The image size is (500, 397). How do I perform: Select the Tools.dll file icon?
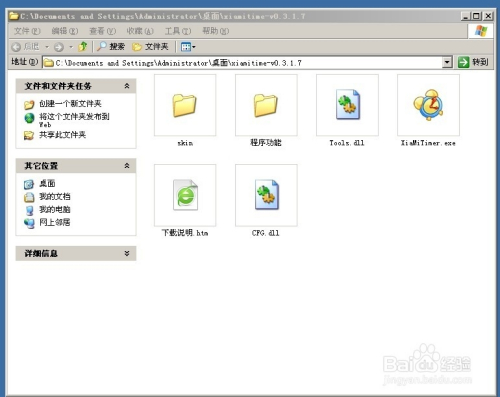click(348, 104)
